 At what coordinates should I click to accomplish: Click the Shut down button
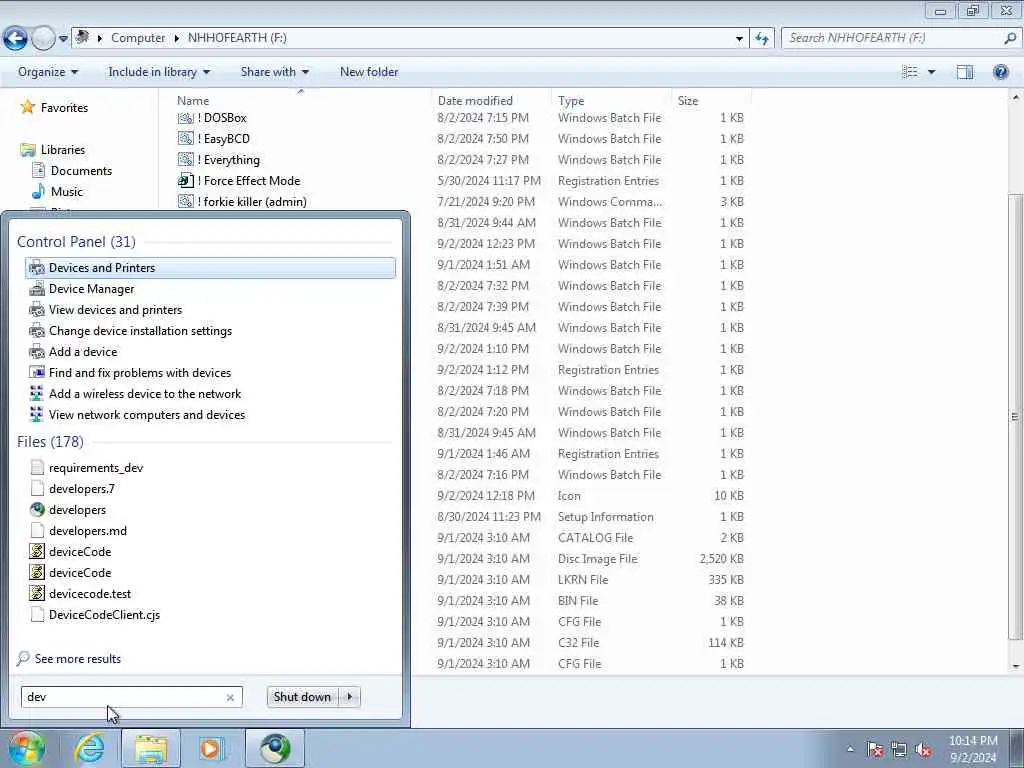pos(302,697)
